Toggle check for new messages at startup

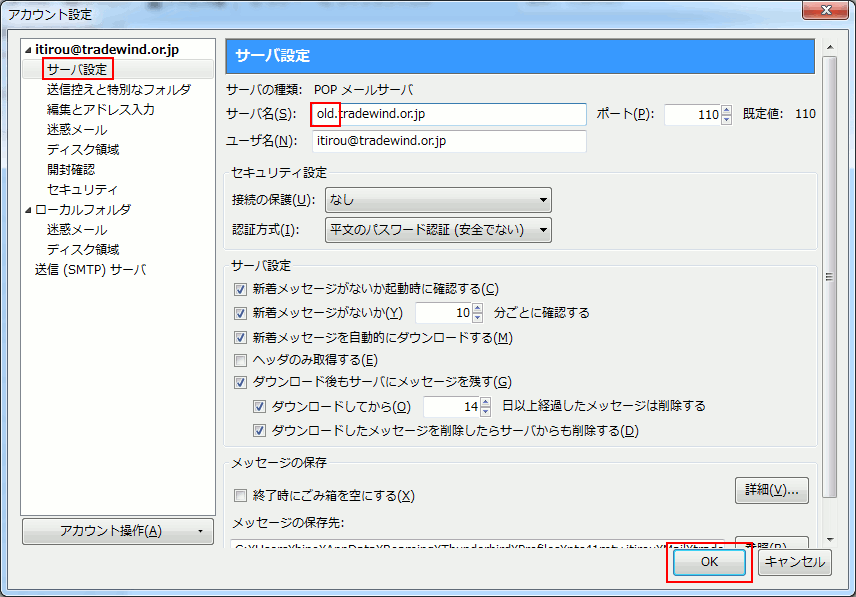tap(240, 289)
